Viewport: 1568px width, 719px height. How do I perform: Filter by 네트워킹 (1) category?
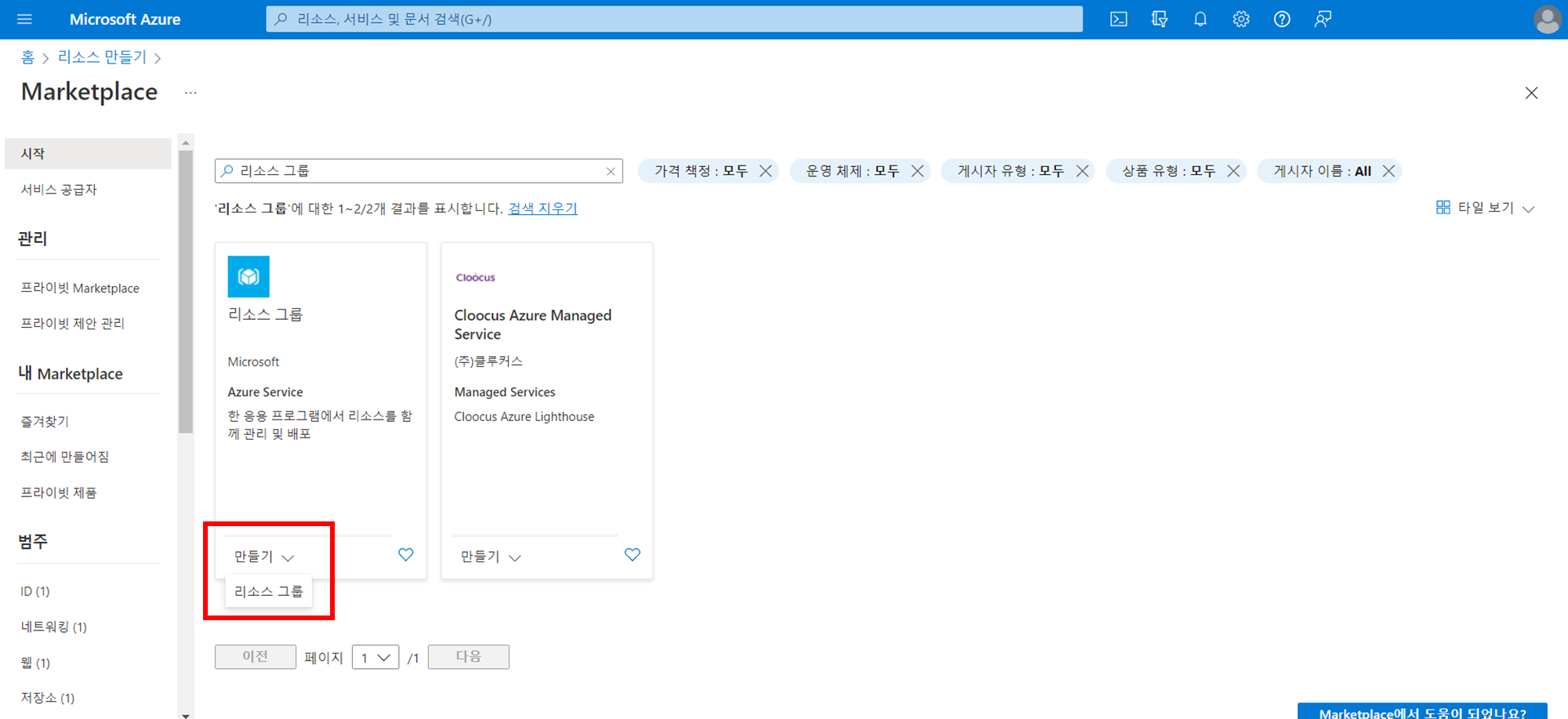click(53, 626)
